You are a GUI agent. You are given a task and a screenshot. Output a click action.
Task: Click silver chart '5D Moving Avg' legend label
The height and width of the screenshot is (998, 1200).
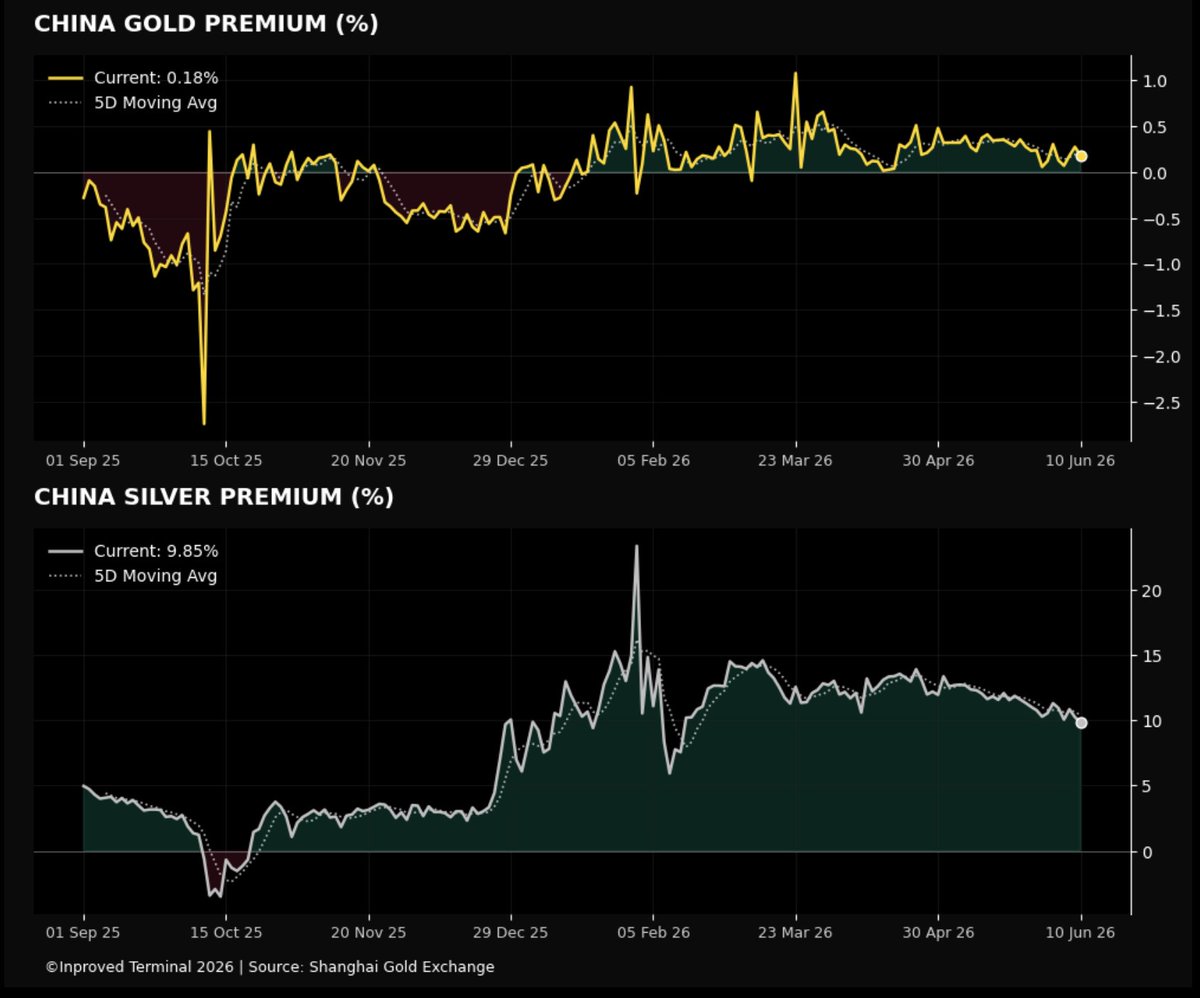click(x=156, y=576)
